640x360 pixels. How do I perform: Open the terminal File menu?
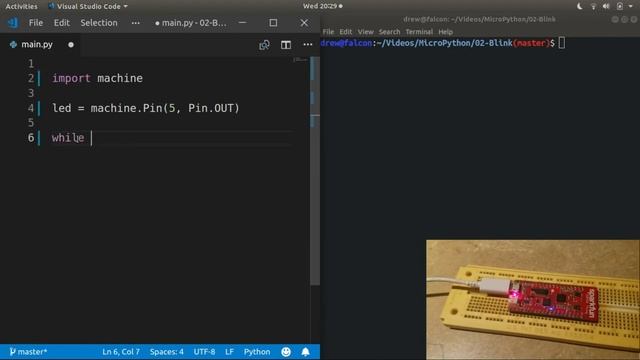[328, 32]
